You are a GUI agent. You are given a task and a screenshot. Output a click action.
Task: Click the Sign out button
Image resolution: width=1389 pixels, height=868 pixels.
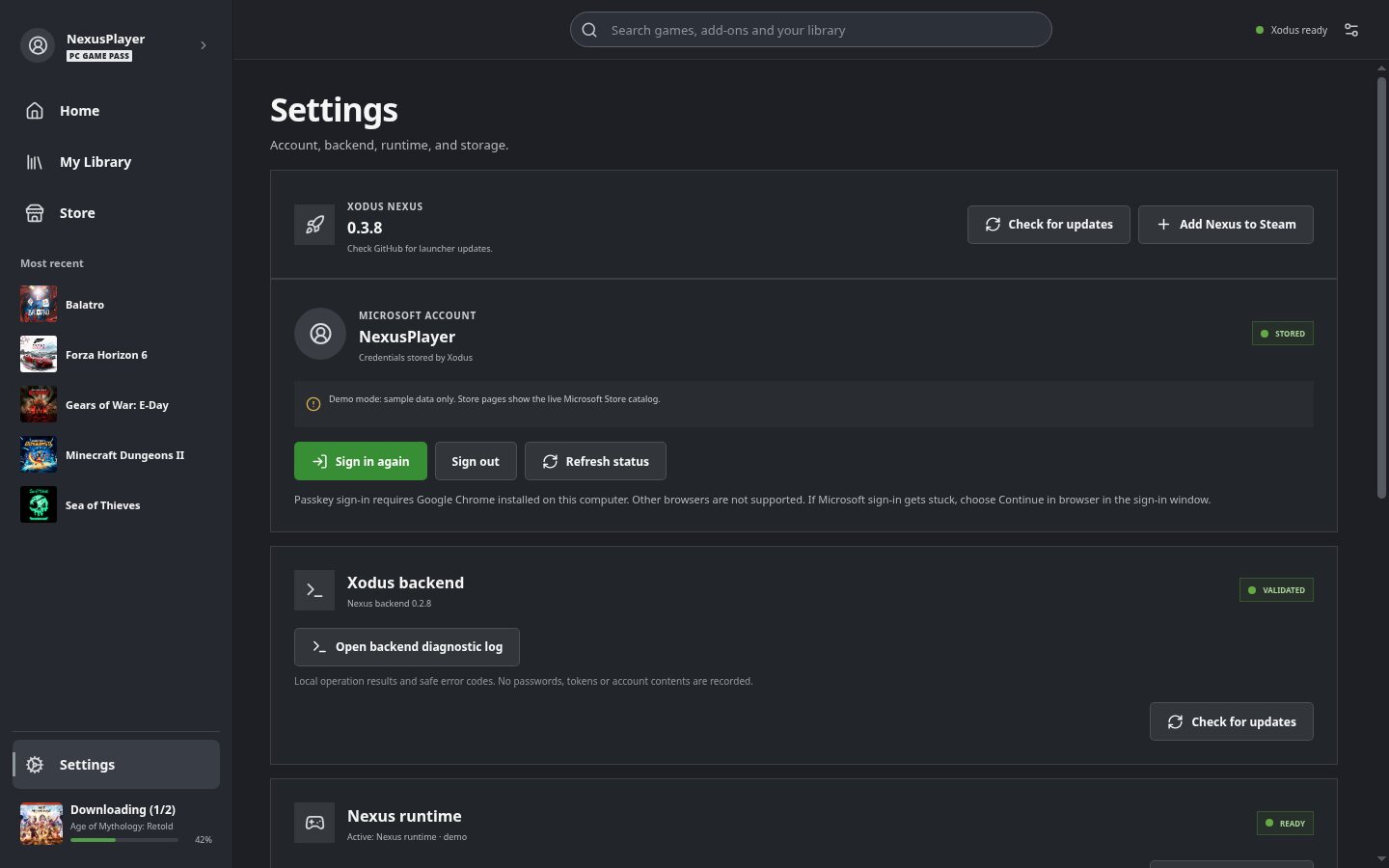pos(476,461)
